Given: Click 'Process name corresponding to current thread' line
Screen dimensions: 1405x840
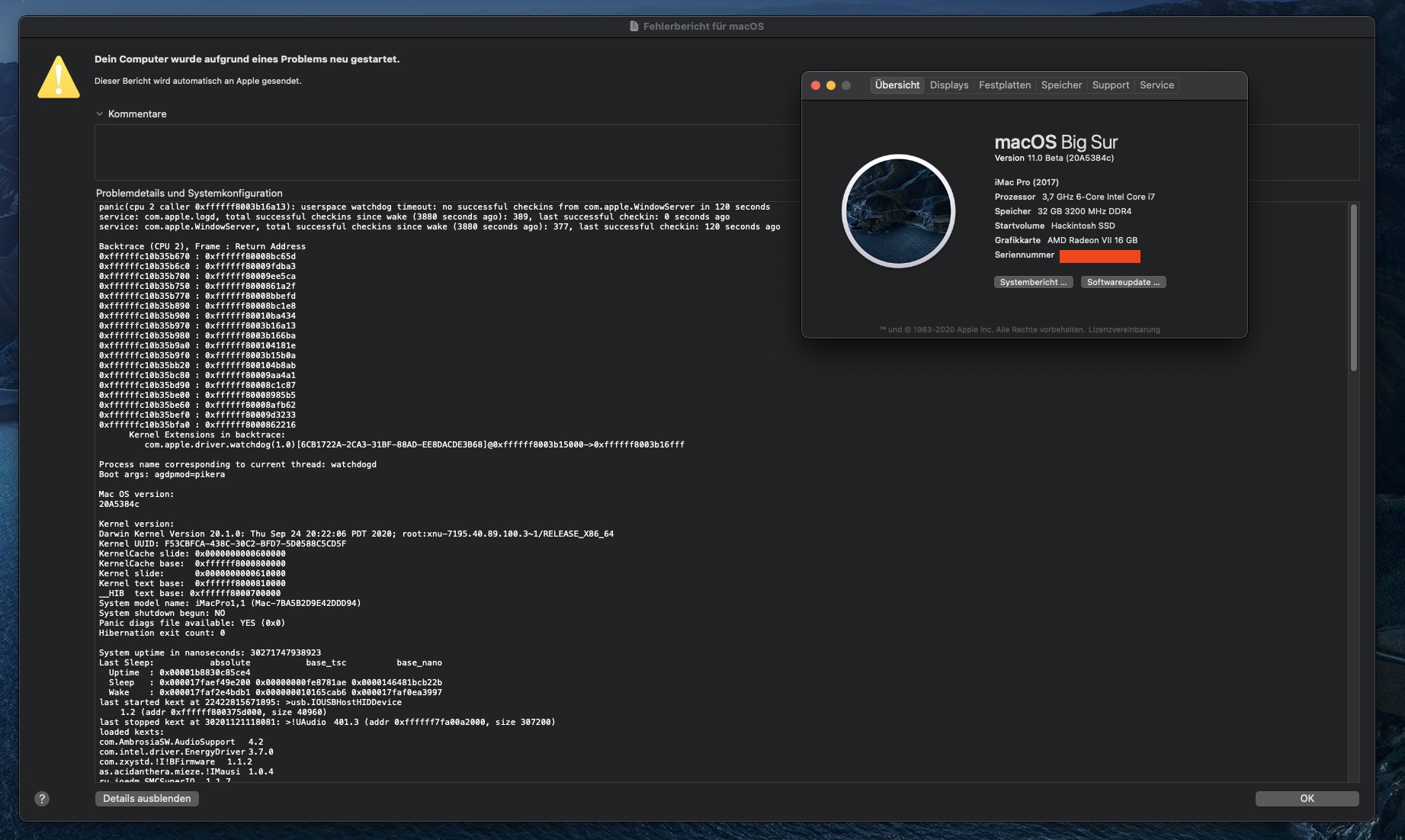Looking at the screenshot, I should point(237,464).
